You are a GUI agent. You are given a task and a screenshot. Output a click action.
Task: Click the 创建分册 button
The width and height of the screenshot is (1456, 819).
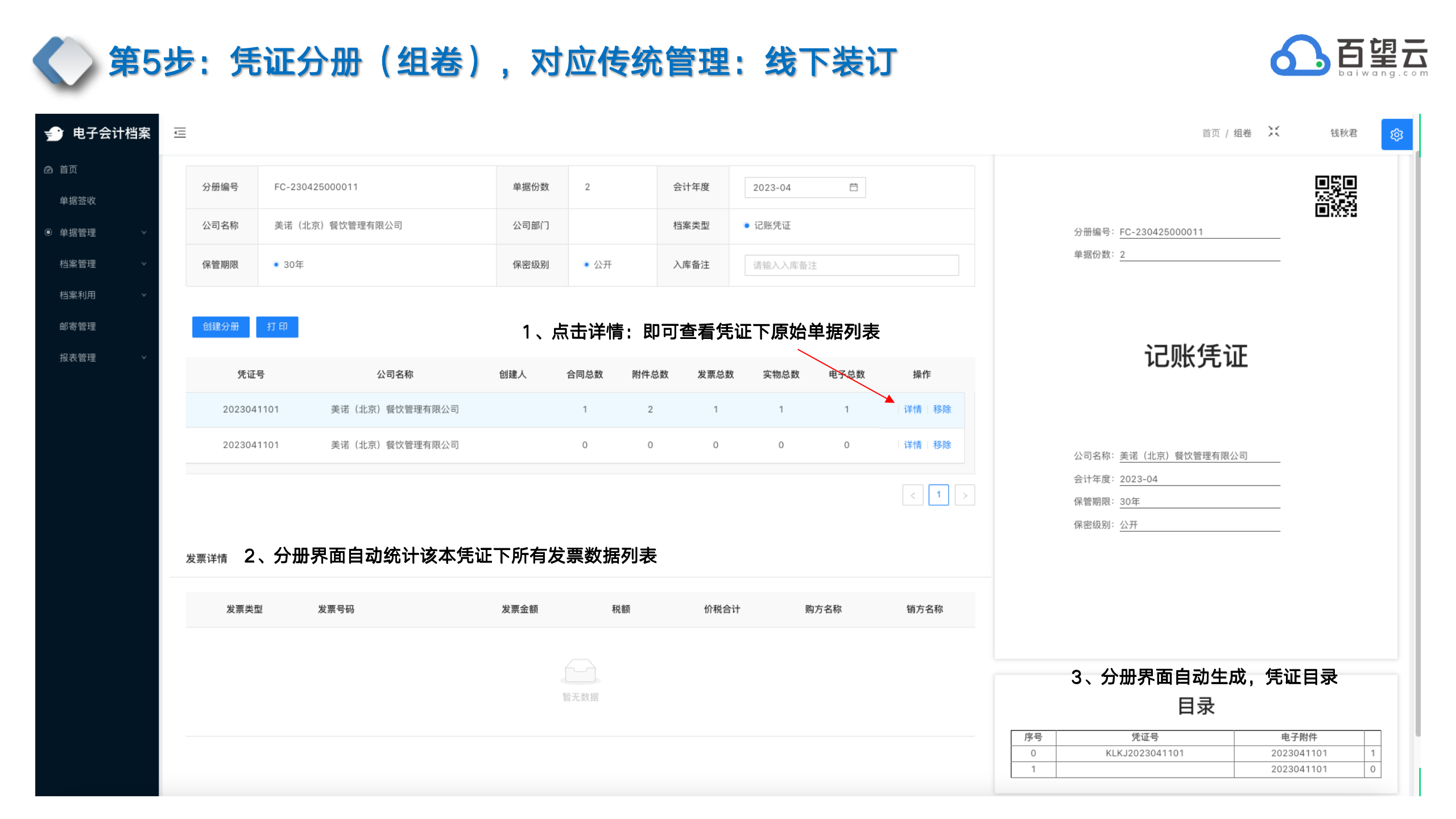pyautogui.click(x=221, y=327)
